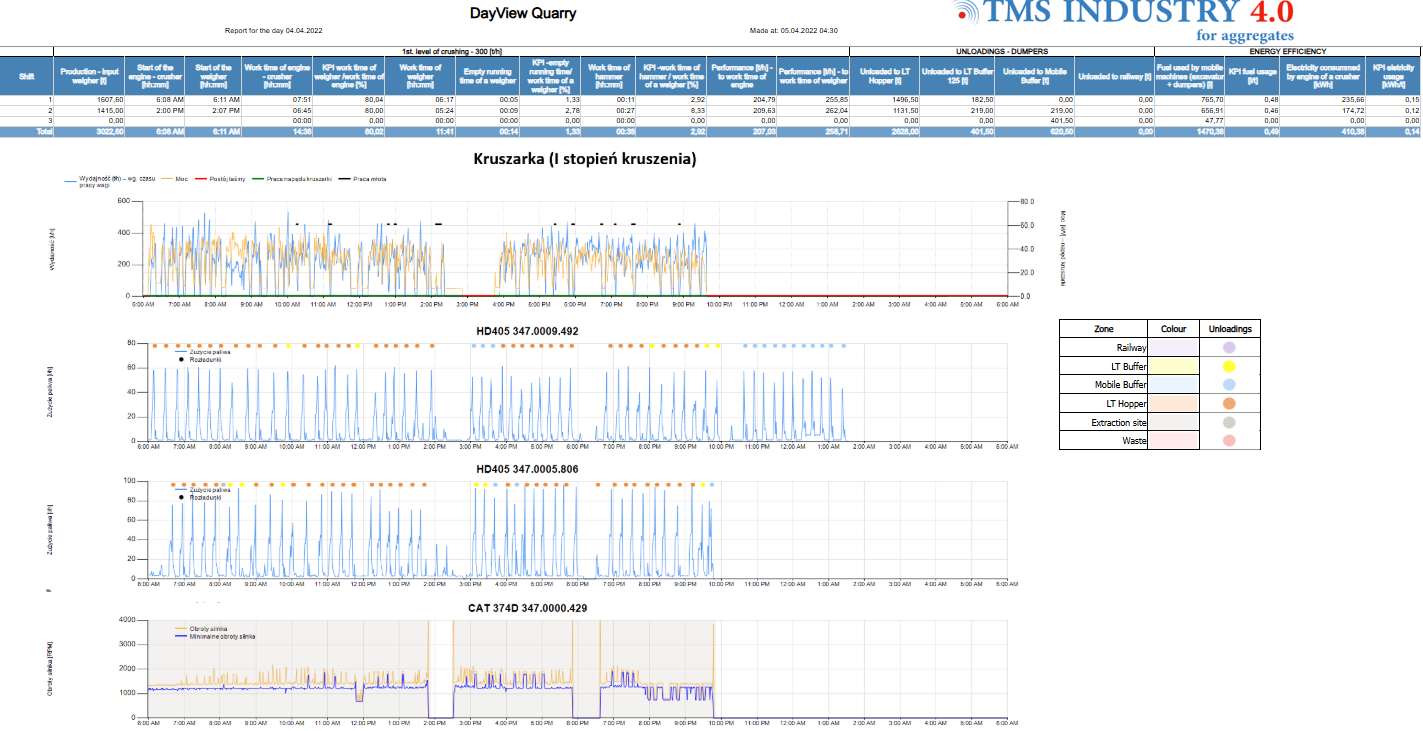Image resolution: width=1423 pixels, height=731 pixels.
Task: Click the LT Buffer yellow unloading dot
Action: pos(1229,366)
